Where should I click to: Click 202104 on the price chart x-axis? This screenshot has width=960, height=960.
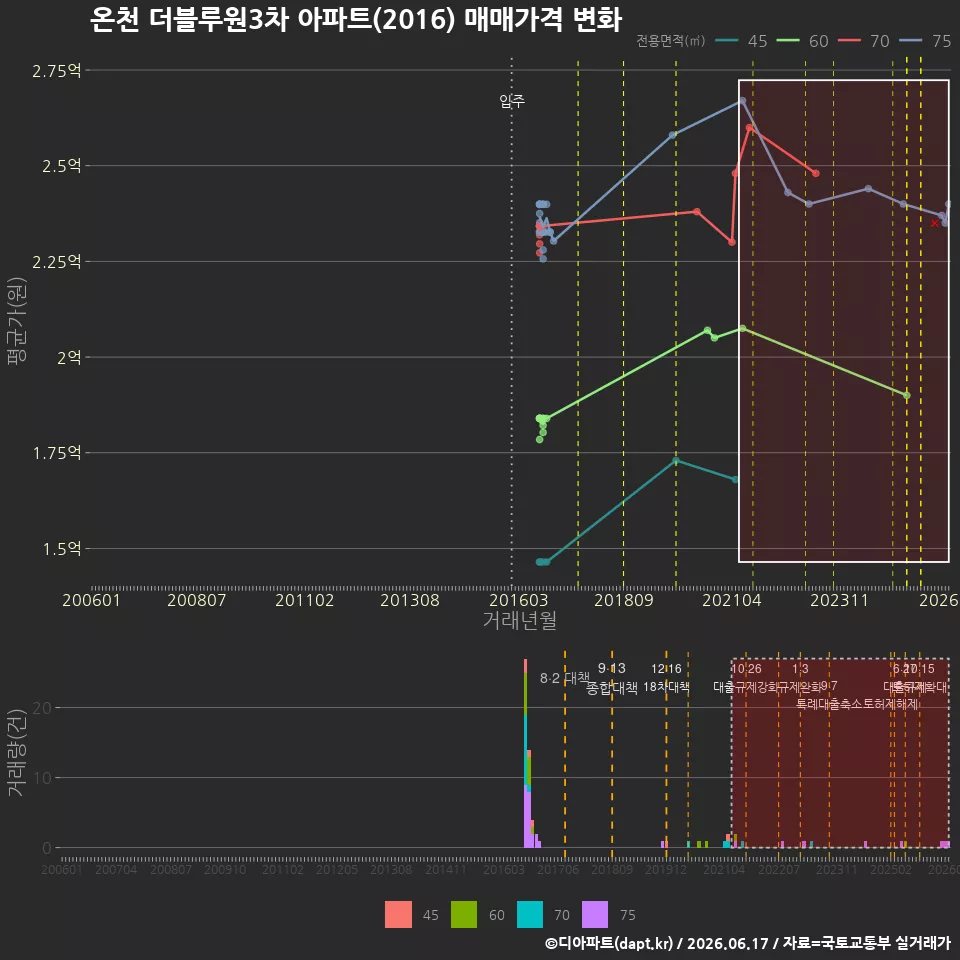tap(732, 600)
